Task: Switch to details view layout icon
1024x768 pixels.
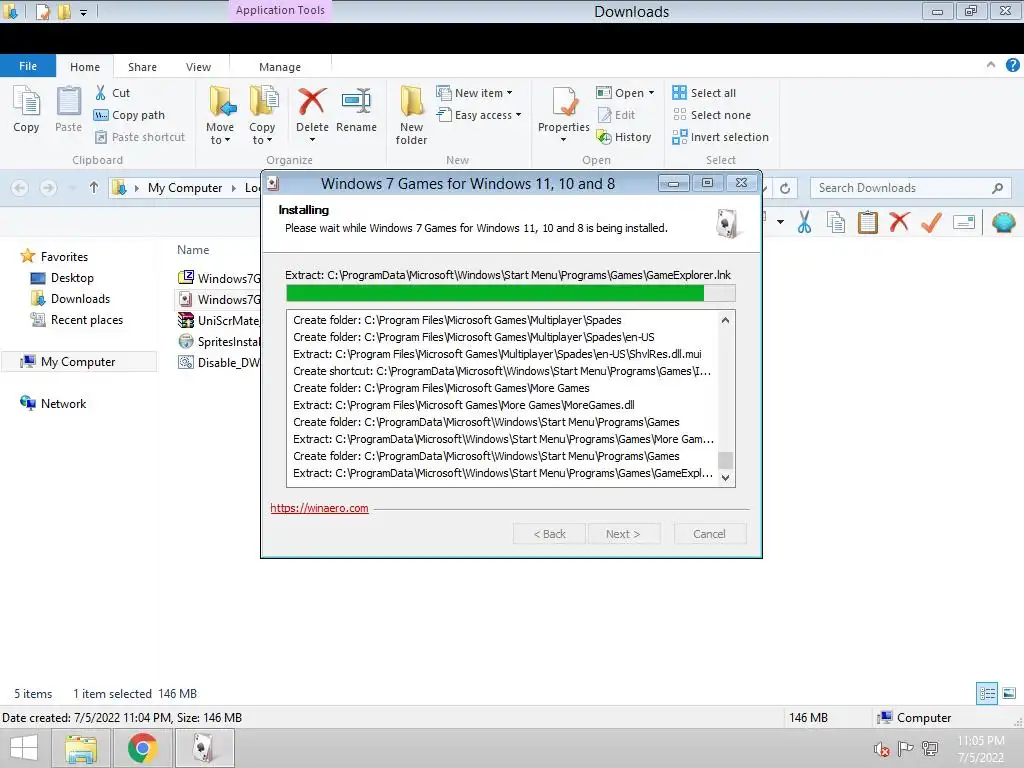Action: tap(987, 693)
